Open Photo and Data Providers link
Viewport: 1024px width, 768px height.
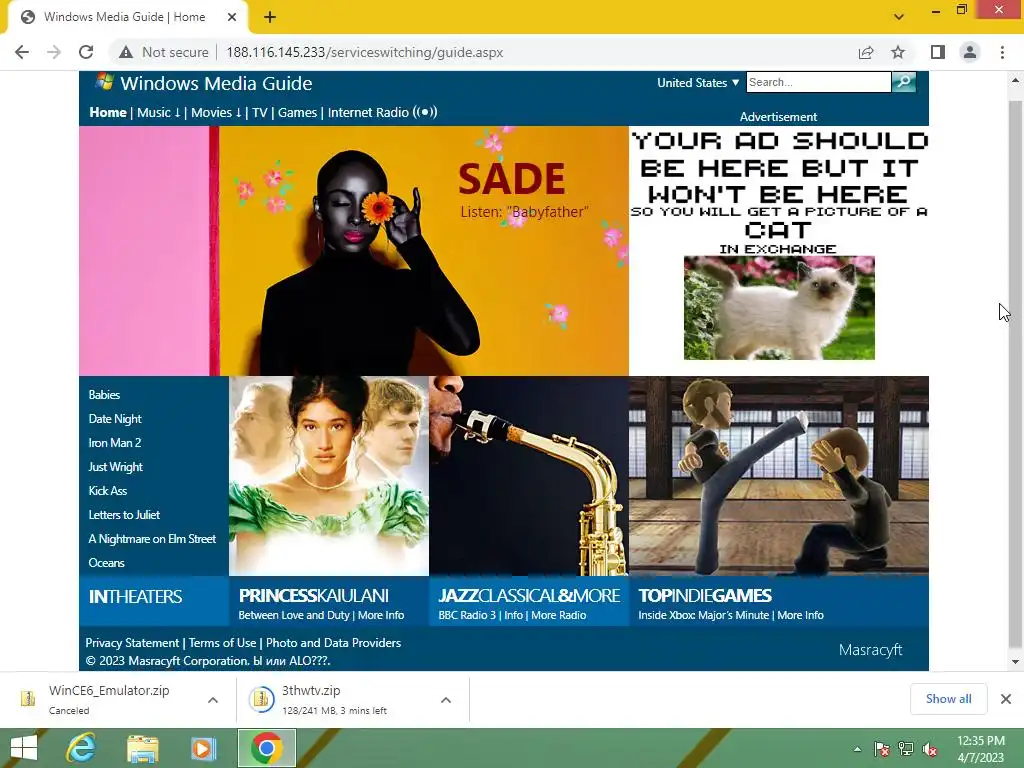tap(333, 643)
